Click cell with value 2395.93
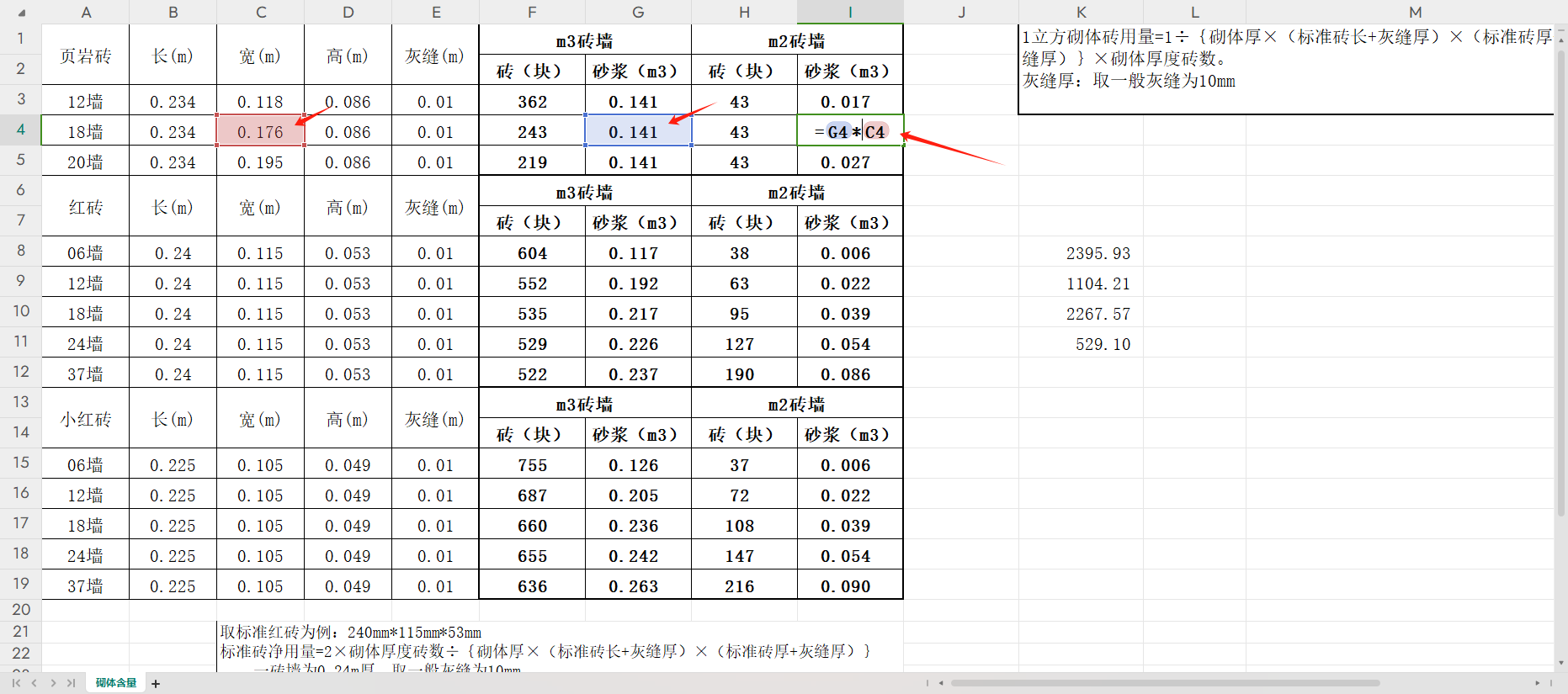The image size is (1568, 694). pos(1082,253)
